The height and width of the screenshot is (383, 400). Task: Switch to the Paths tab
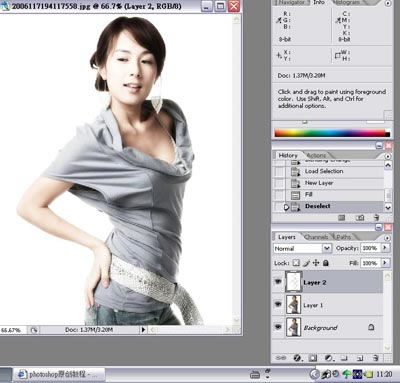point(344,237)
